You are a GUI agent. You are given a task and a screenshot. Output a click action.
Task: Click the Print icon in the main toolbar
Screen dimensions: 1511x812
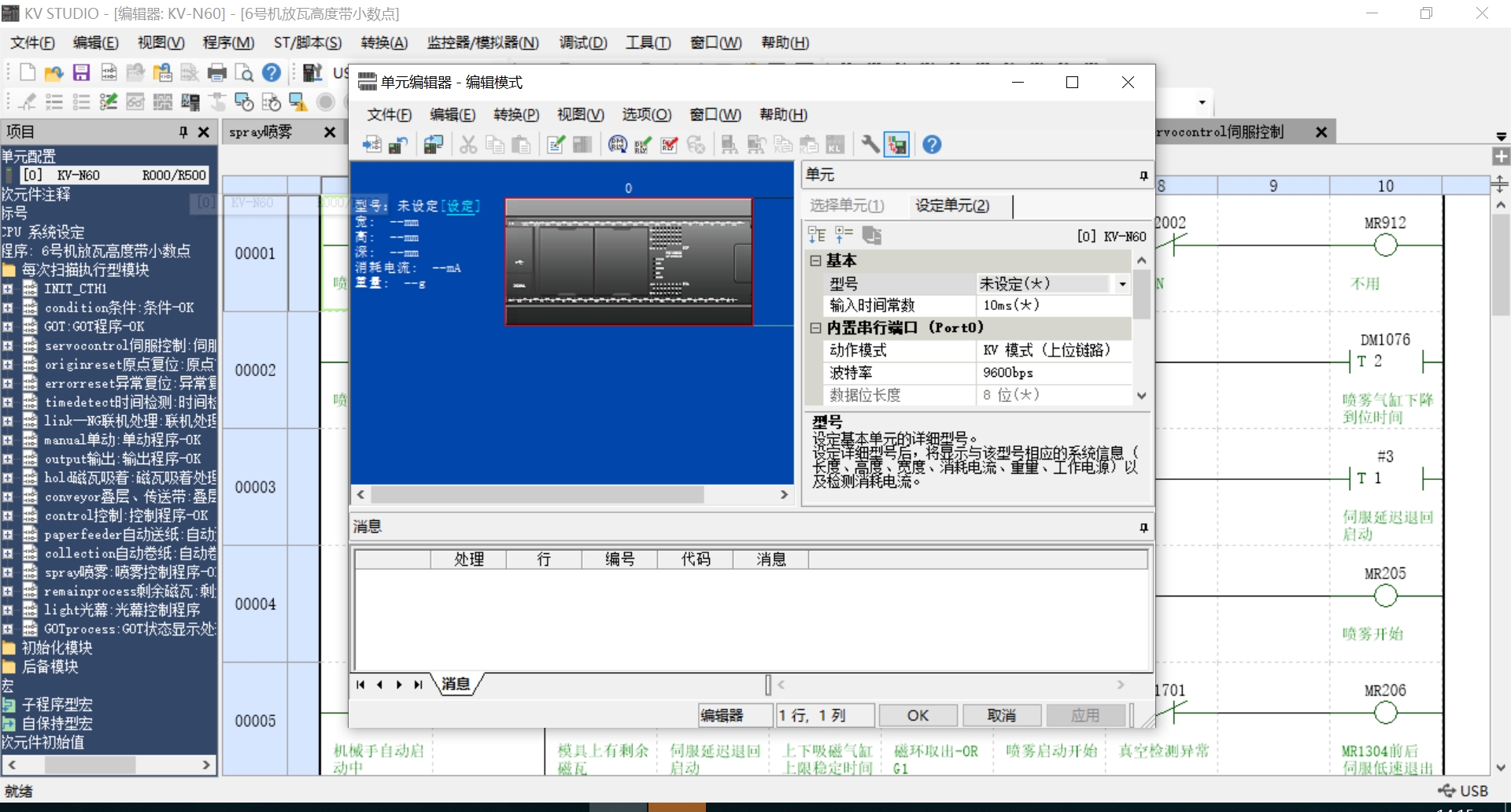216,73
